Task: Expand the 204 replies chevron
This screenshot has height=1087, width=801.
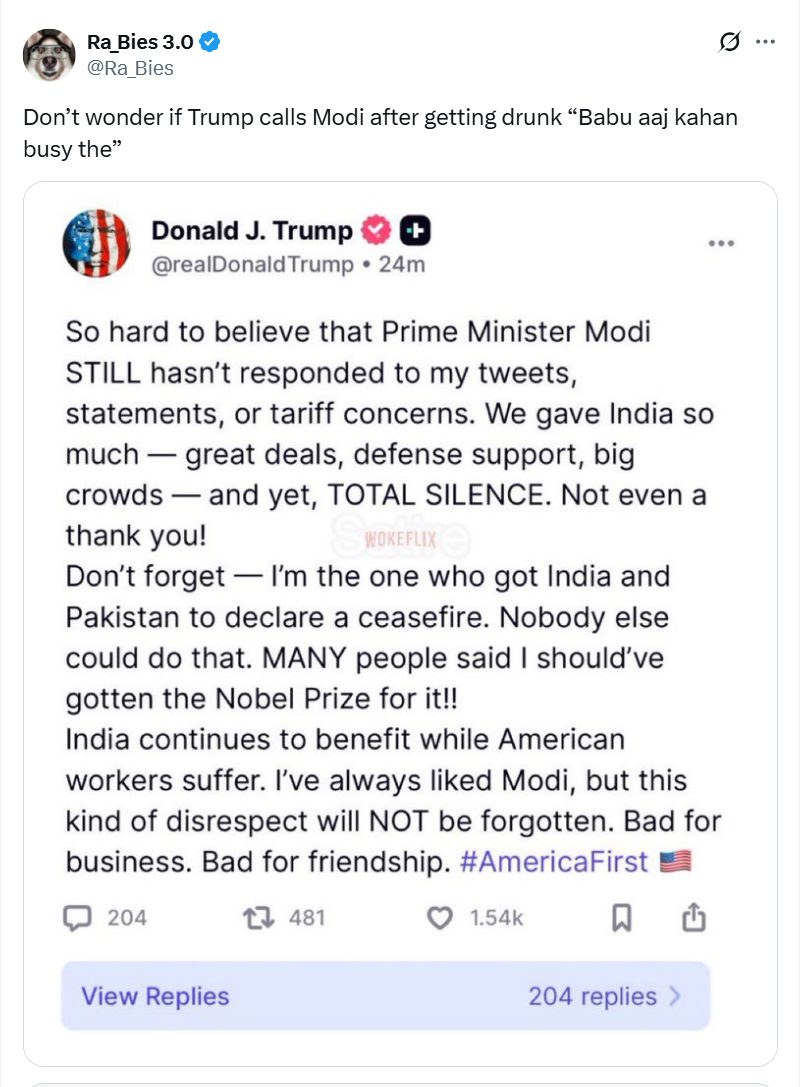Action: tap(675, 996)
